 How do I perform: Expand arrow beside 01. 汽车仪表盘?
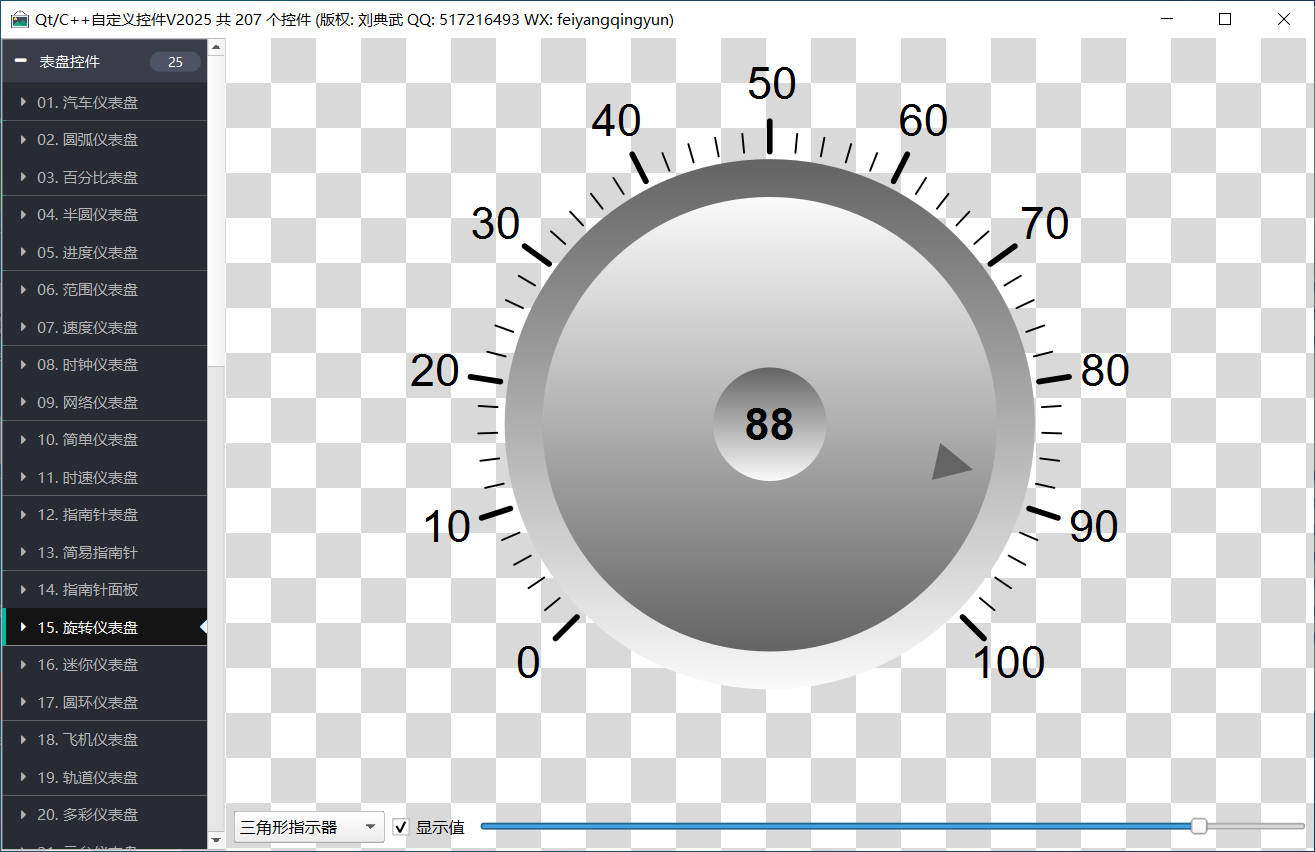pyautogui.click(x=23, y=102)
